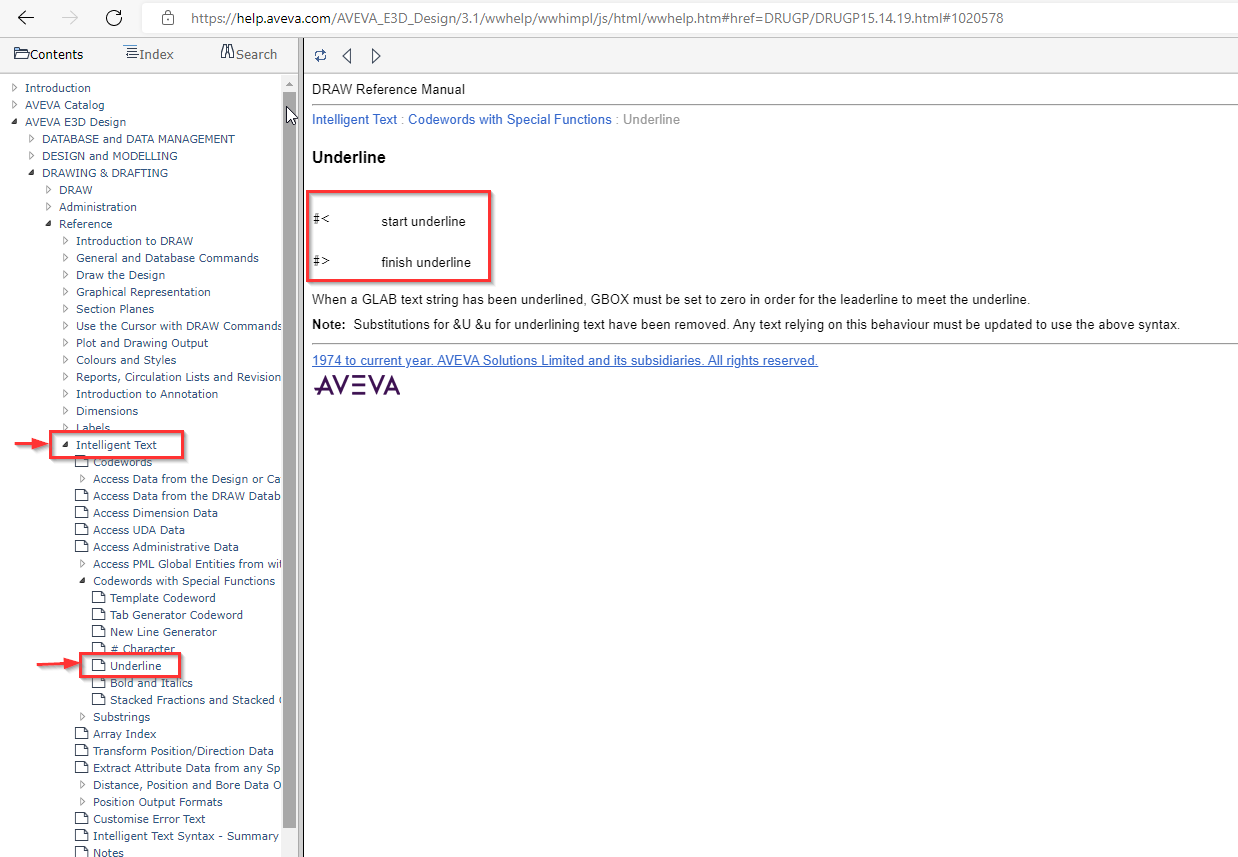
Task: Expand the AVEVA Catalog tree node
Action: tap(15, 105)
